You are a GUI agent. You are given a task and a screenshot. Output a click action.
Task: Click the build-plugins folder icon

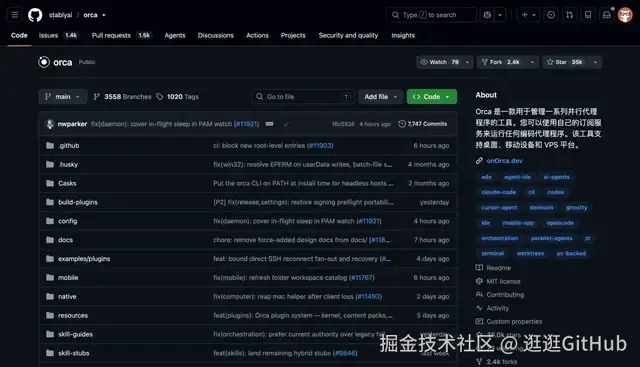[x=50, y=202]
